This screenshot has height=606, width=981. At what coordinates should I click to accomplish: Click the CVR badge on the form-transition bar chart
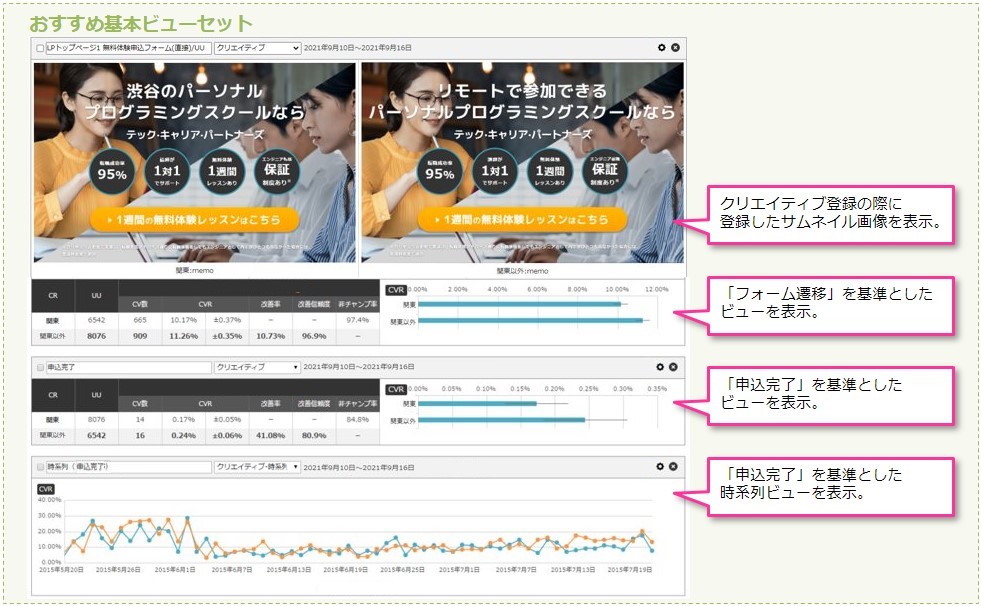[396, 290]
